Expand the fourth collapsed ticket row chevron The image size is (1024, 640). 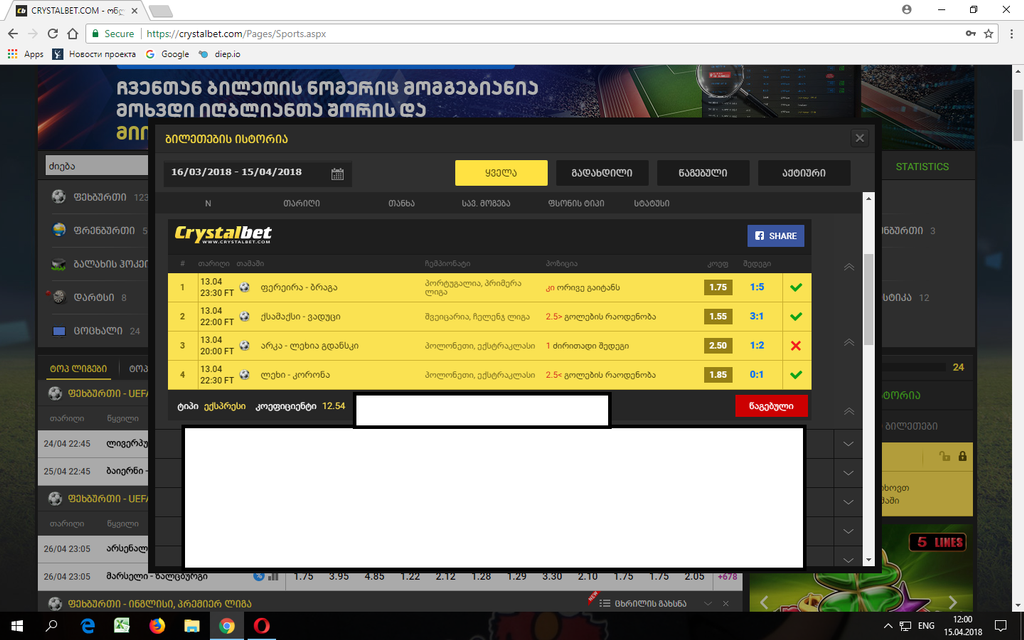pos(848,531)
